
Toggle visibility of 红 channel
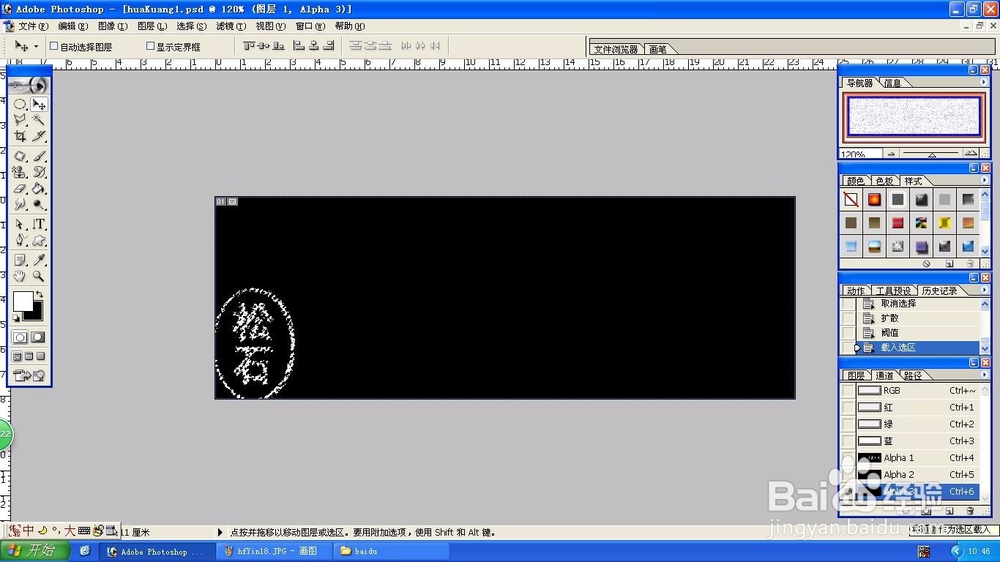coord(848,407)
